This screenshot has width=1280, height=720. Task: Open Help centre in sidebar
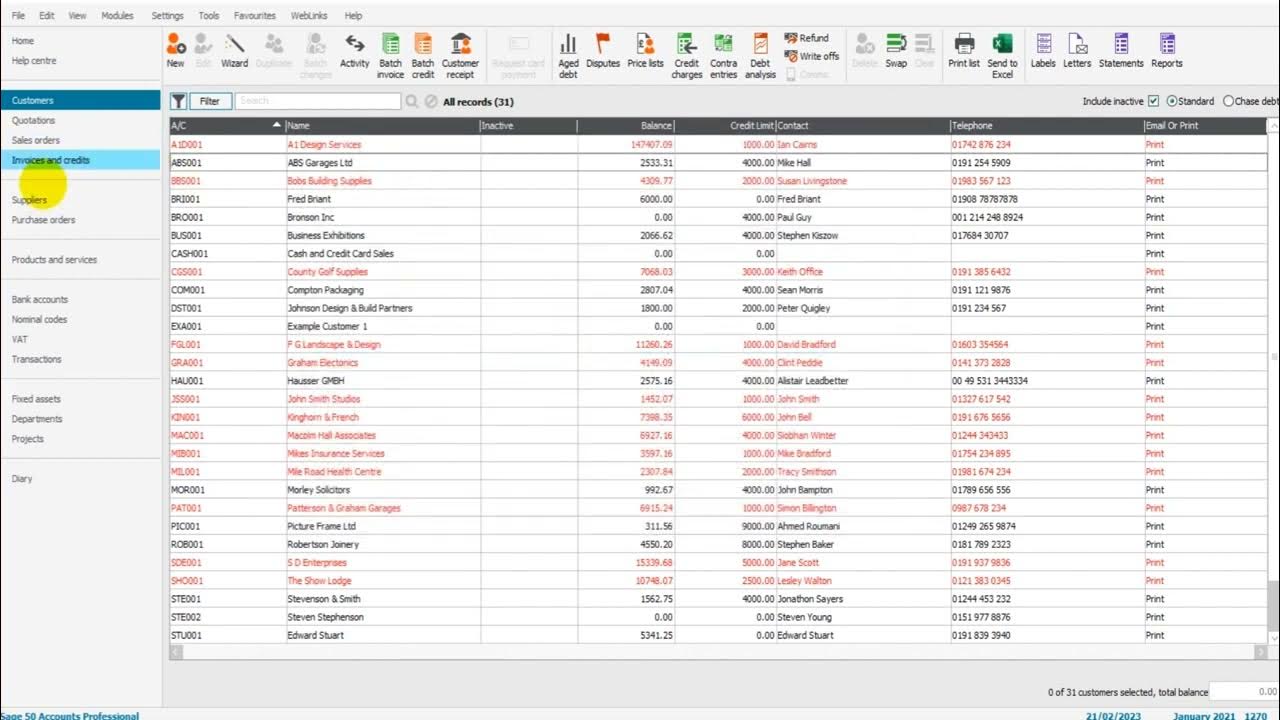[x=34, y=61]
